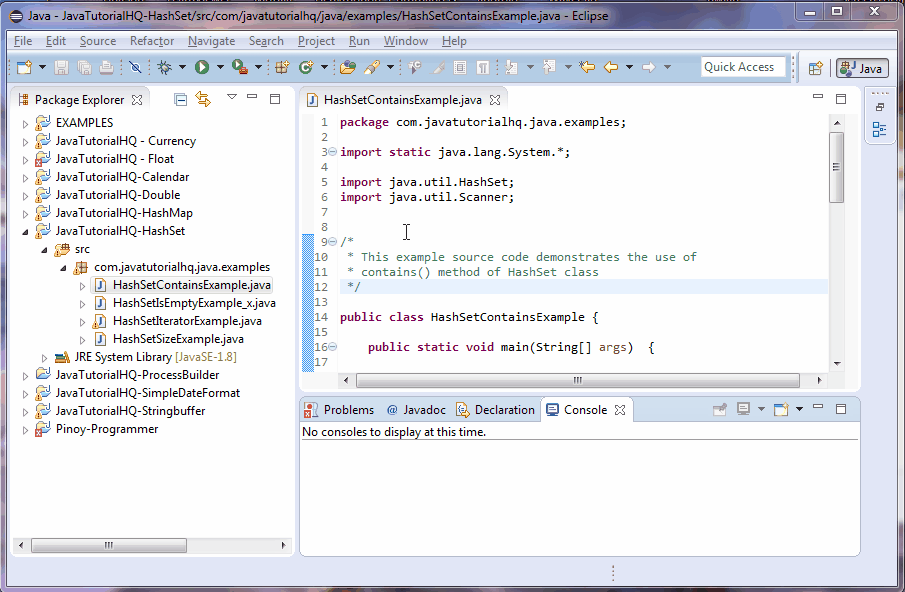The width and height of the screenshot is (905, 592).
Task: Click the Quick Access field
Action: point(743,66)
